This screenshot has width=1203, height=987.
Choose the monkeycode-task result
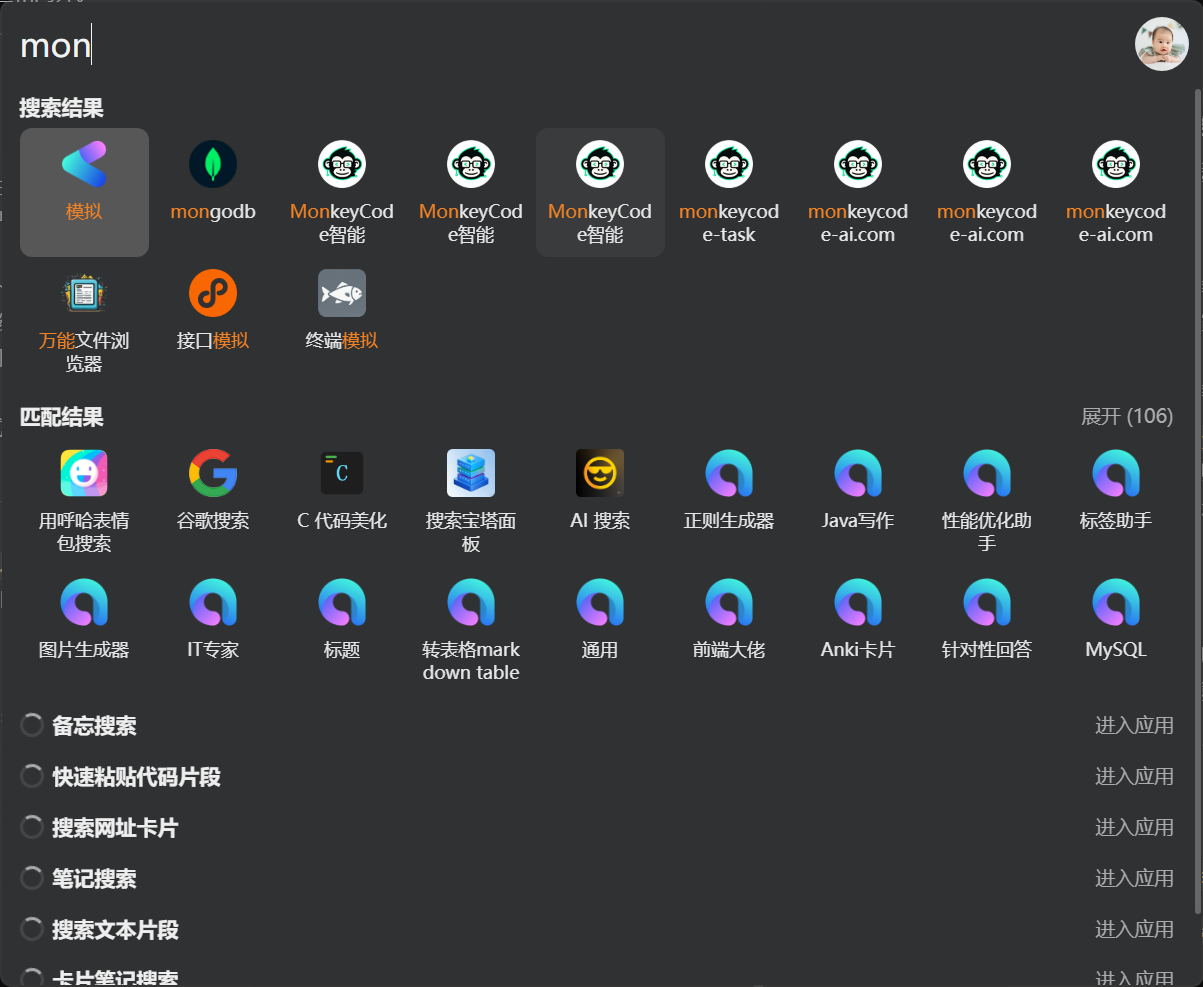click(x=729, y=192)
